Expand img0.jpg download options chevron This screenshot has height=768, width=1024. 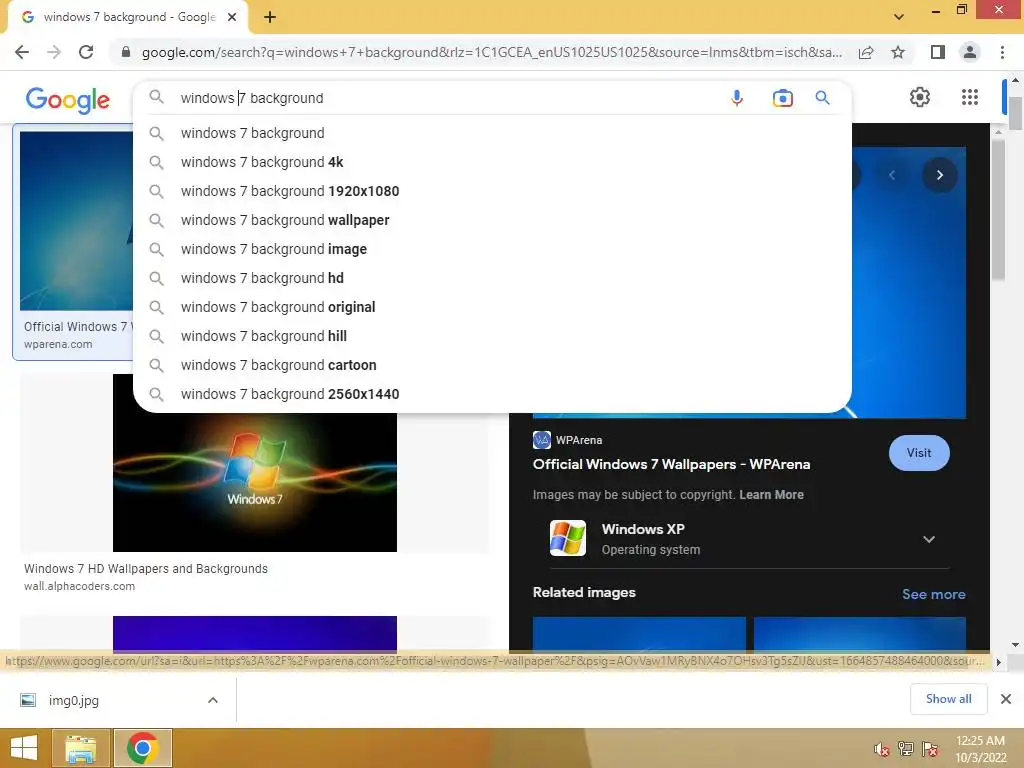pyautogui.click(x=213, y=700)
